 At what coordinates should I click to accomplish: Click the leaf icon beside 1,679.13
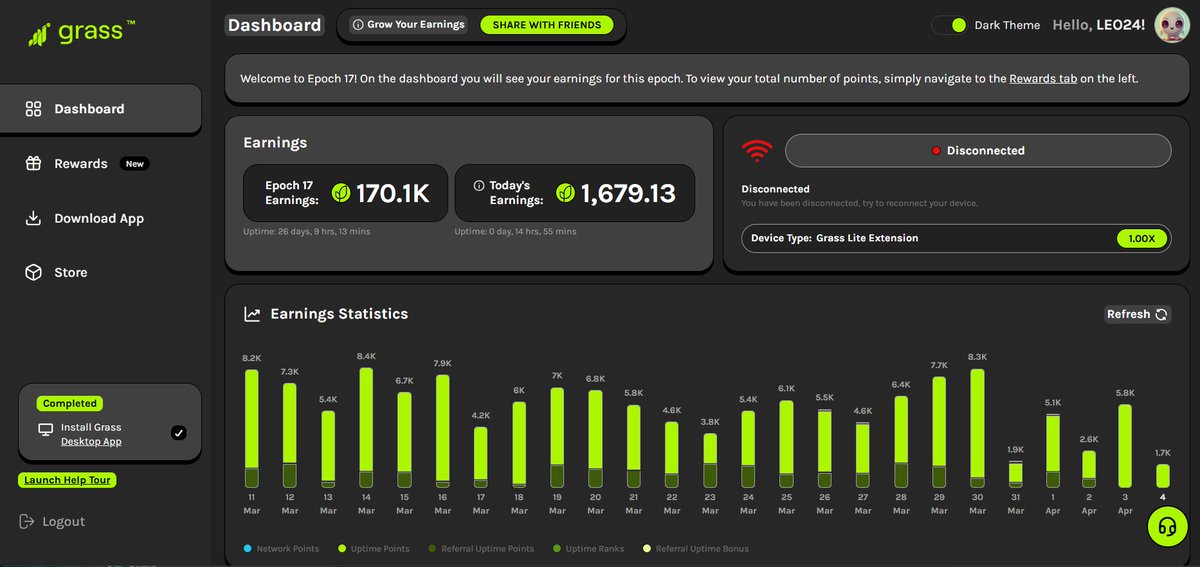pyautogui.click(x=565, y=193)
